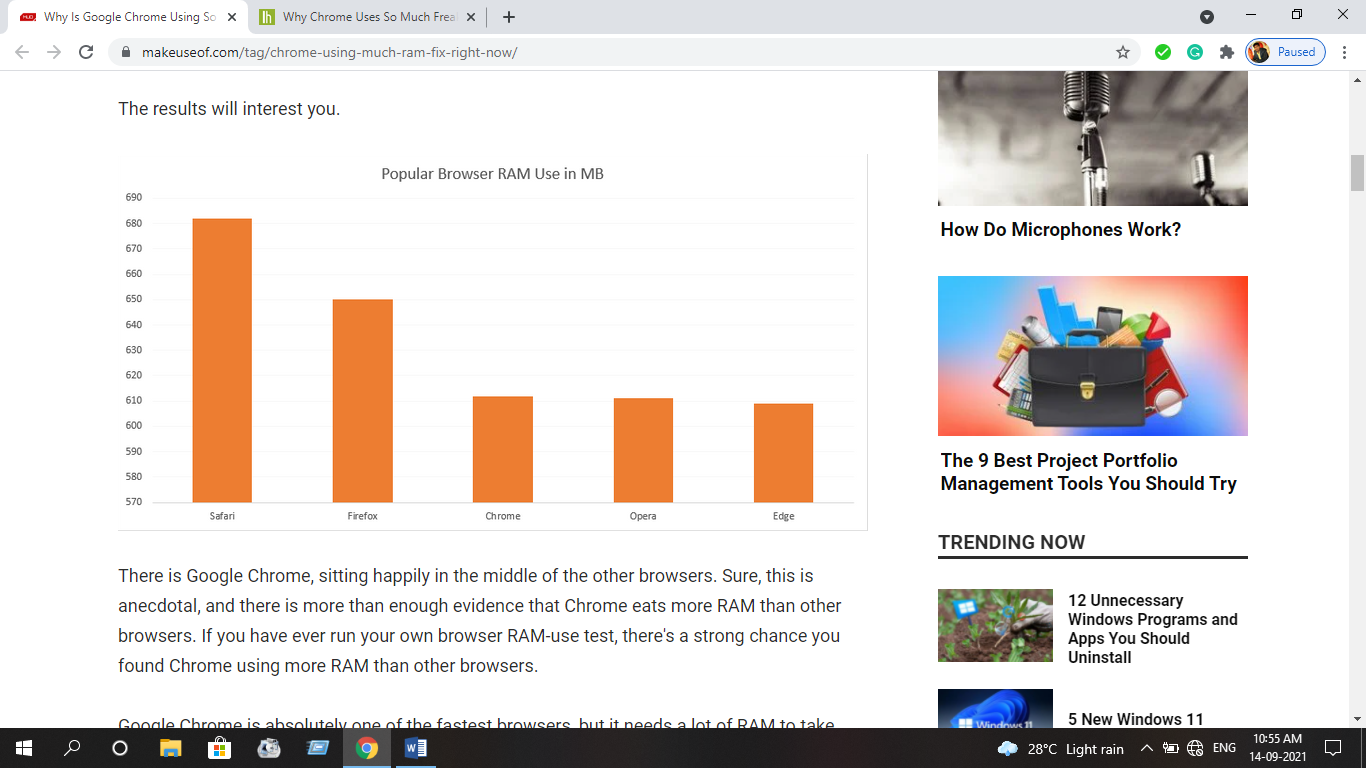Go back to the previous page
This screenshot has width=1366, height=768.
22,52
